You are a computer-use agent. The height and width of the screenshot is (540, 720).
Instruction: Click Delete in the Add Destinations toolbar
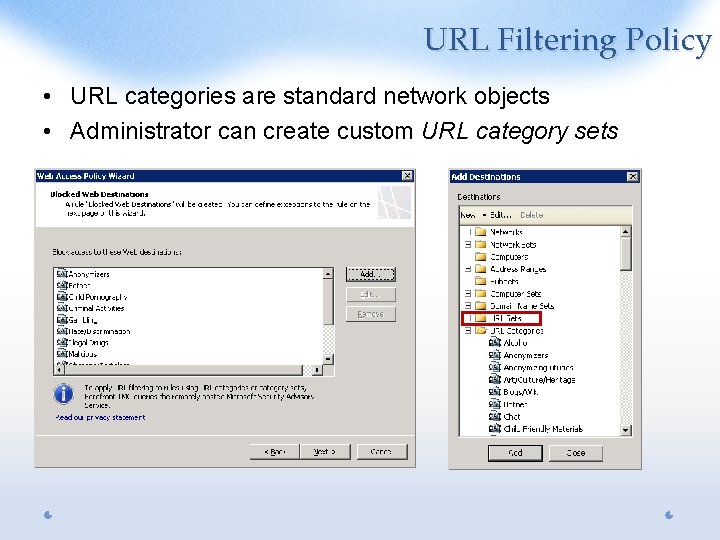tap(532, 215)
